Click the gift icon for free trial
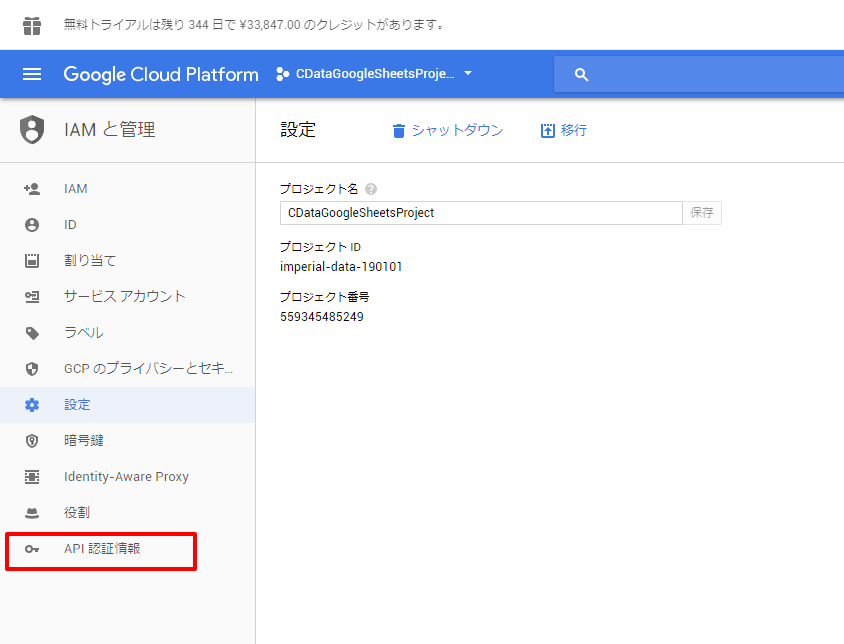844x644 pixels. pos(32,25)
